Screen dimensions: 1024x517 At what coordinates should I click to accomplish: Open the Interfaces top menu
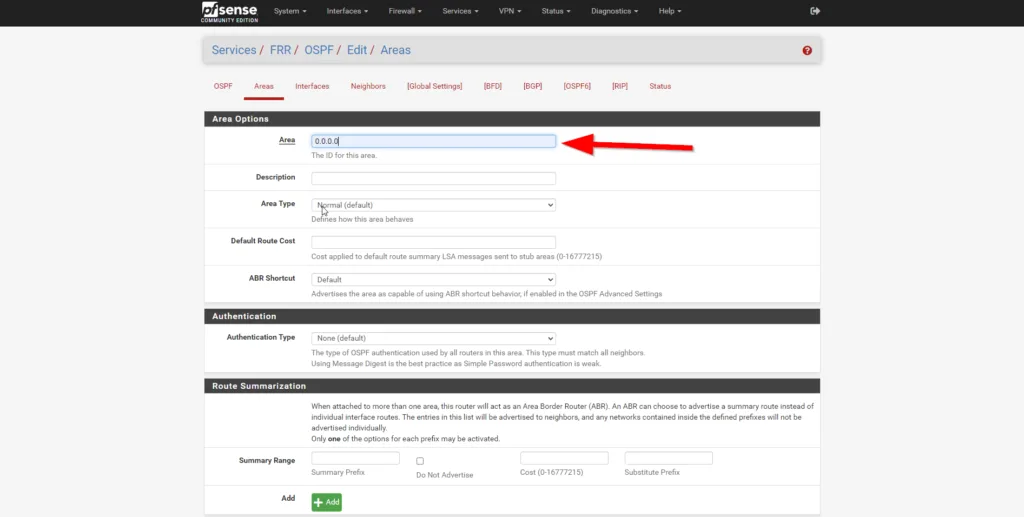[347, 11]
